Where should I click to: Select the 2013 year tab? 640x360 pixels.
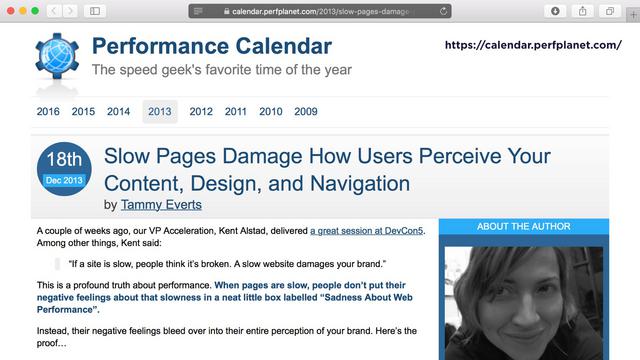(x=160, y=111)
